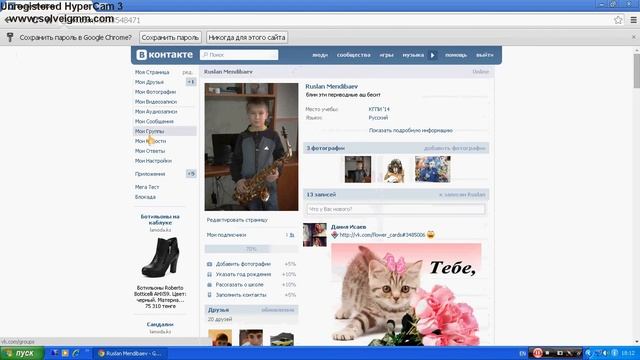Open Моя Страница in sidebar
The image size is (640, 360).
[x=152, y=72]
